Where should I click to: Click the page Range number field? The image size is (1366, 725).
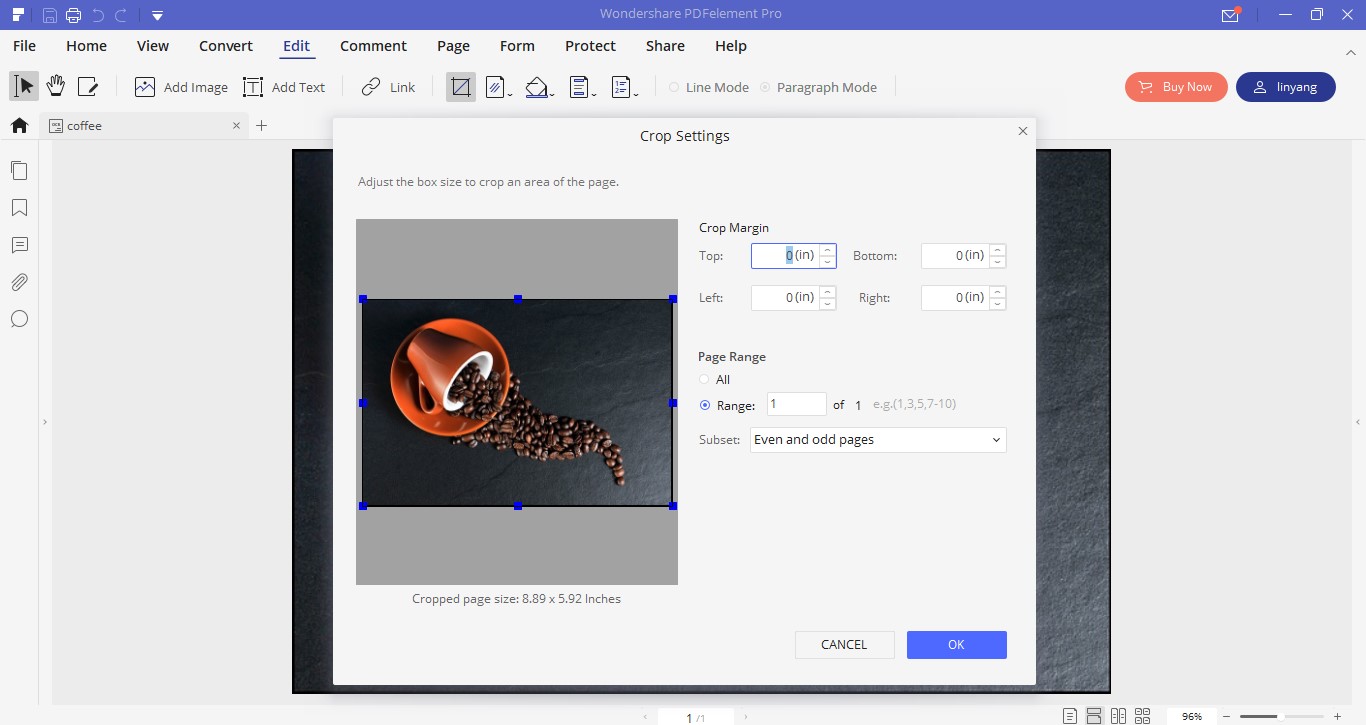pos(797,404)
